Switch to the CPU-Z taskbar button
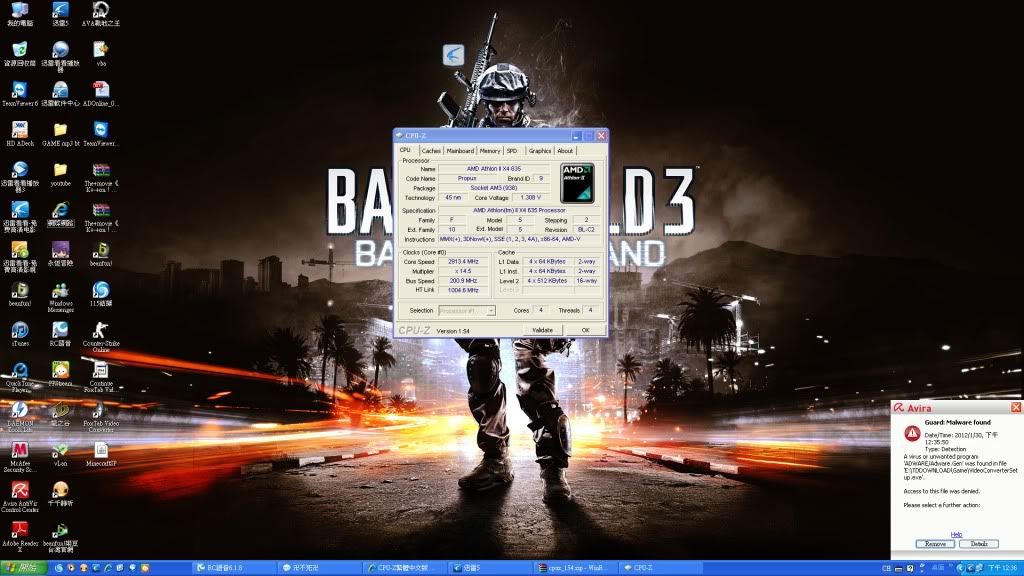Viewport: 1024px width, 576px height. point(660,568)
